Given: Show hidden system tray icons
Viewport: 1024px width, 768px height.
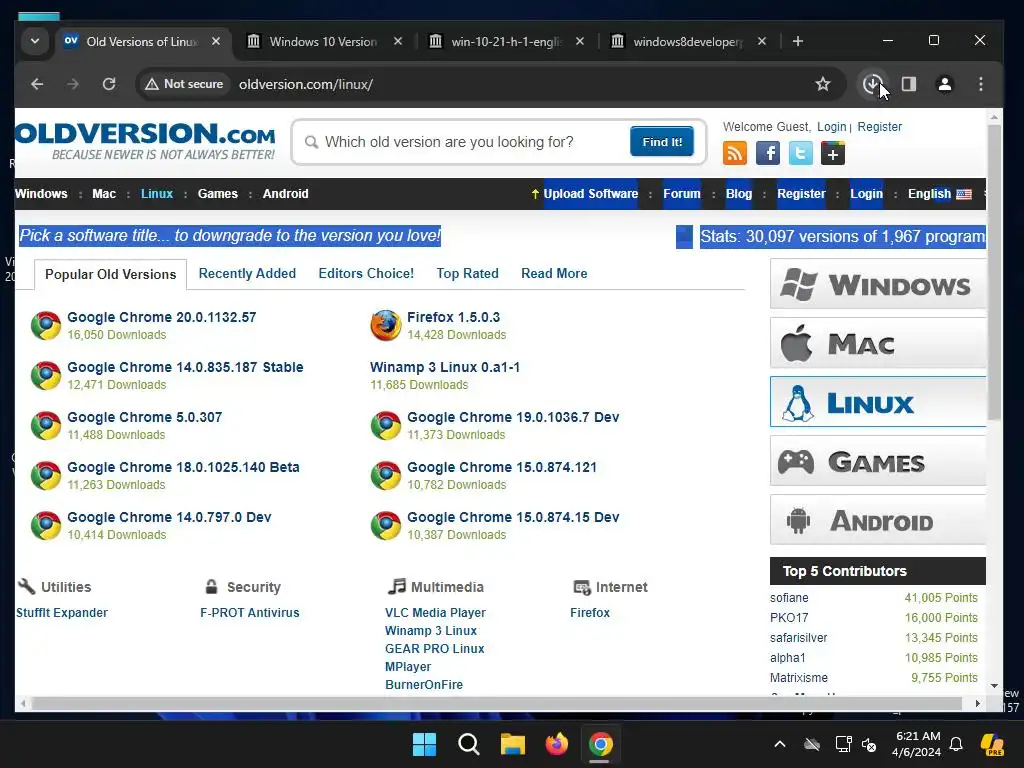Looking at the screenshot, I should click(780, 744).
